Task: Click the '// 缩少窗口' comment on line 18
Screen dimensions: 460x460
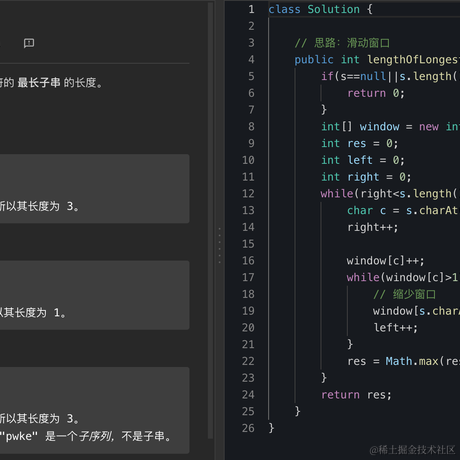Action: [x=404, y=294]
